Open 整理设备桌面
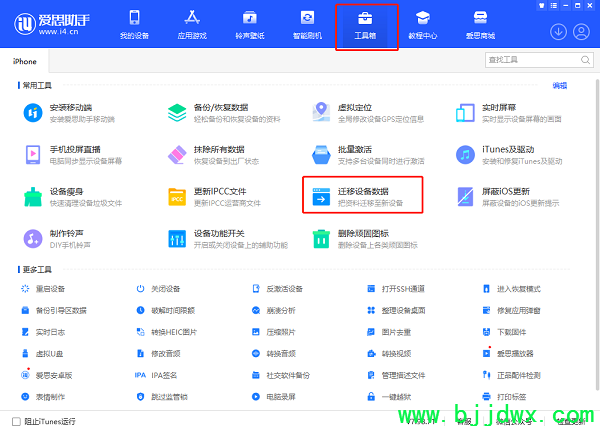The height and width of the screenshot is (432, 600). (396, 310)
